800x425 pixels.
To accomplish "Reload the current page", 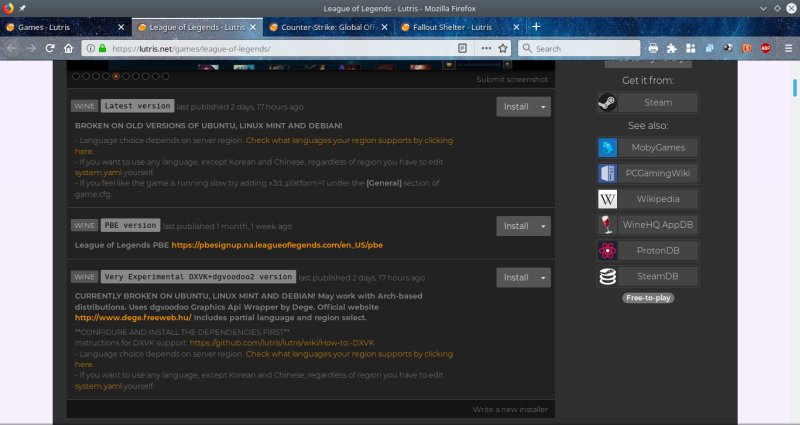I will tap(49, 48).
